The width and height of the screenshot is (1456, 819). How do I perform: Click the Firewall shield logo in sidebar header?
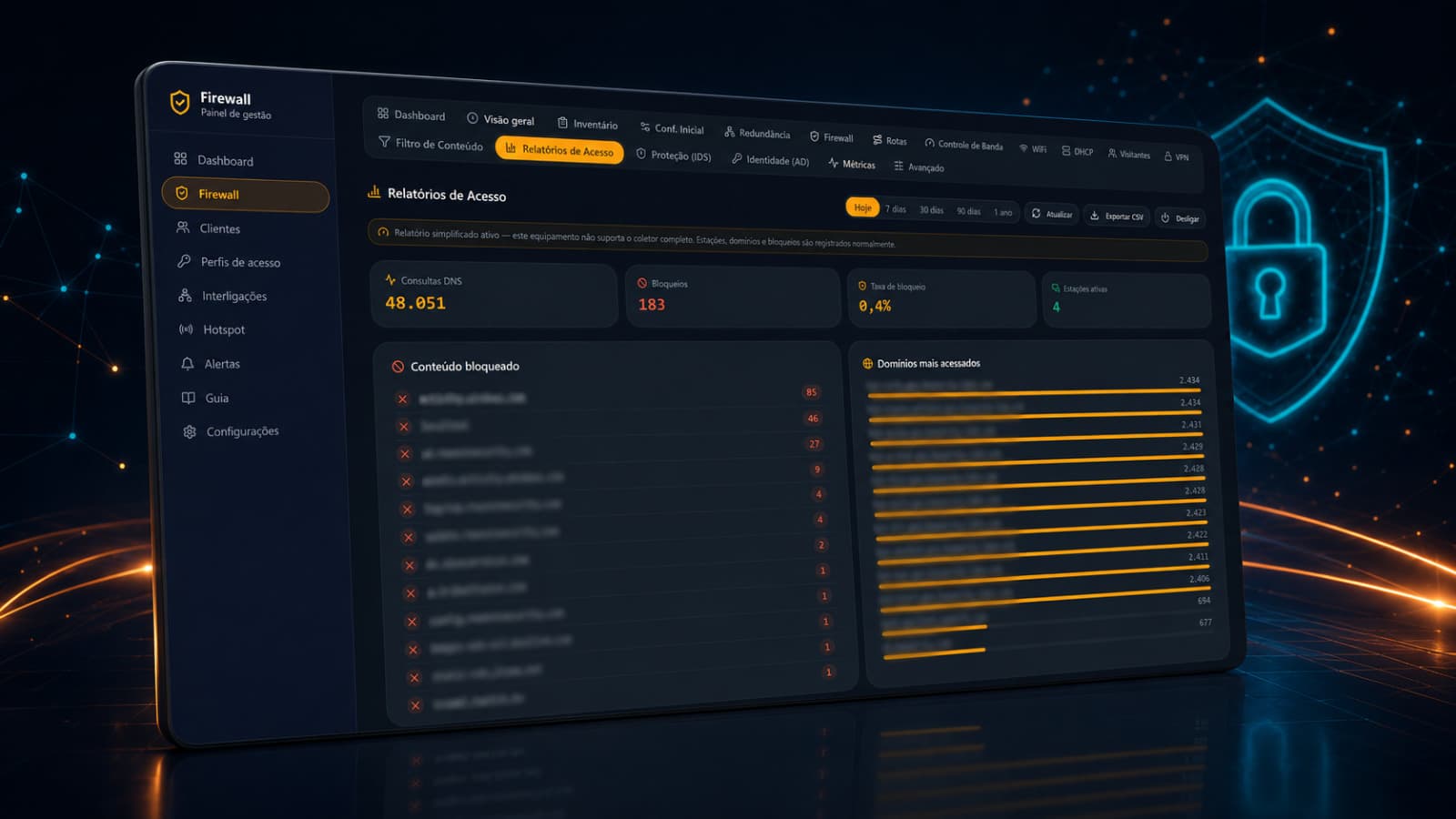pyautogui.click(x=179, y=102)
